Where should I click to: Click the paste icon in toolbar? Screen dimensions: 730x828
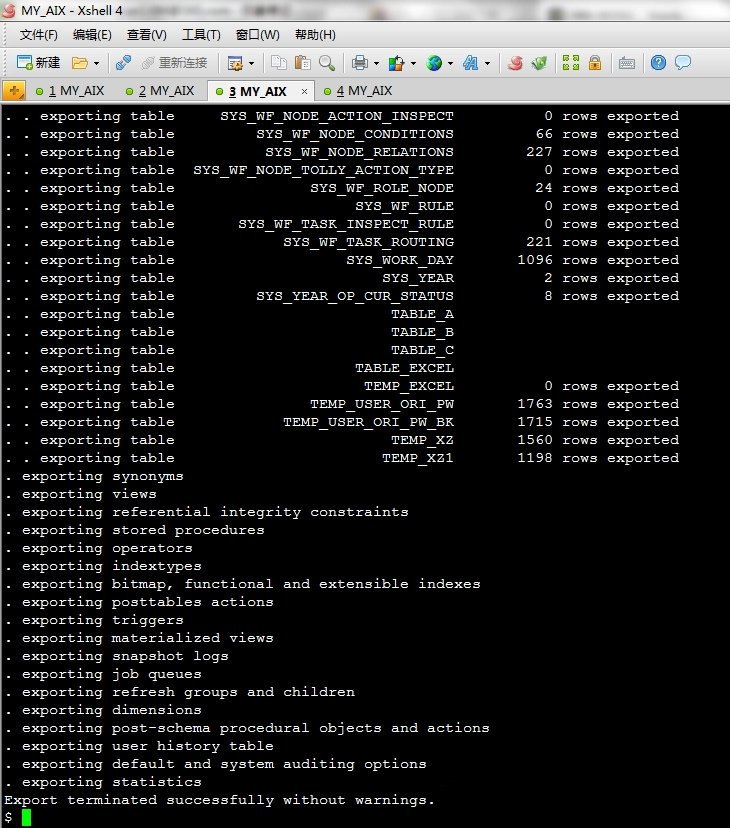[302, 62]
